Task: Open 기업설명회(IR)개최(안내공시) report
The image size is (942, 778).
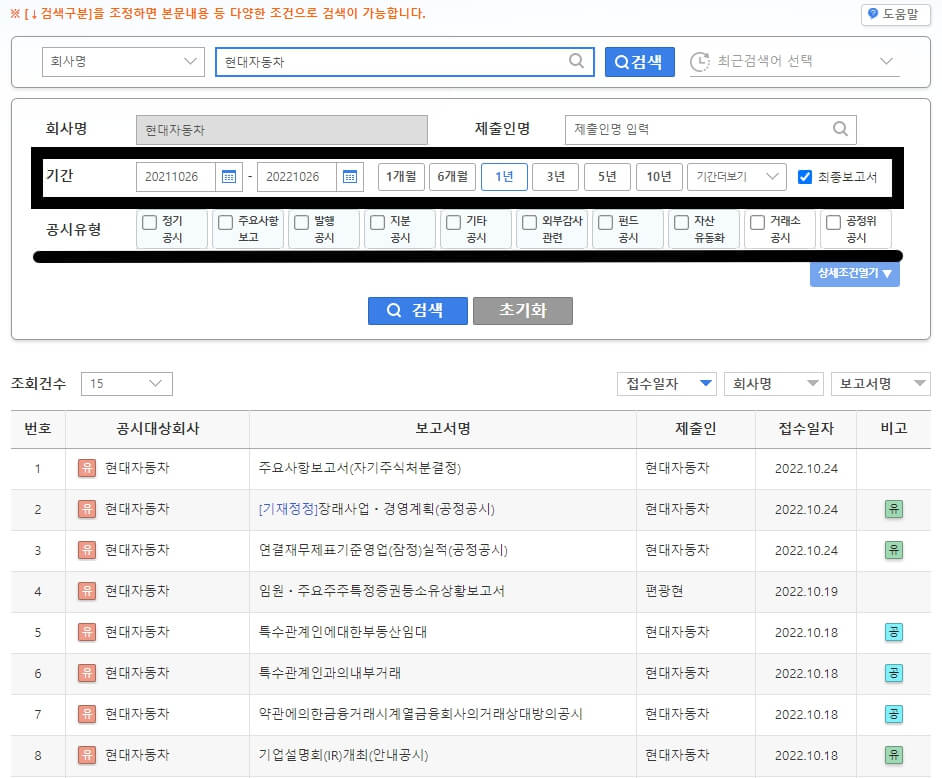Action: pos(344,755)
